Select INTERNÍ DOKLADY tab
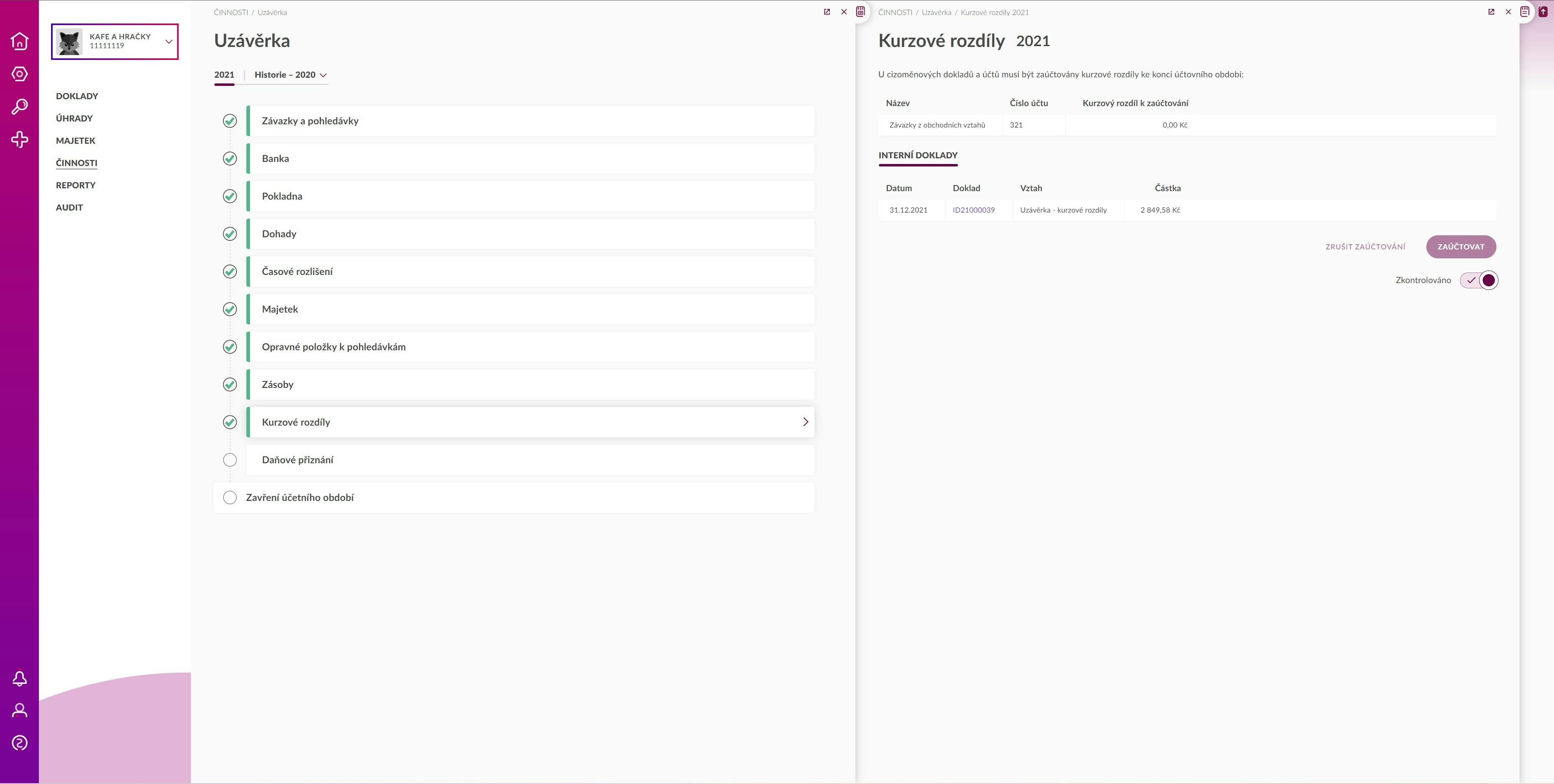Image resolution: width=1554 pixels, height=784 pixels. point(917,156)
